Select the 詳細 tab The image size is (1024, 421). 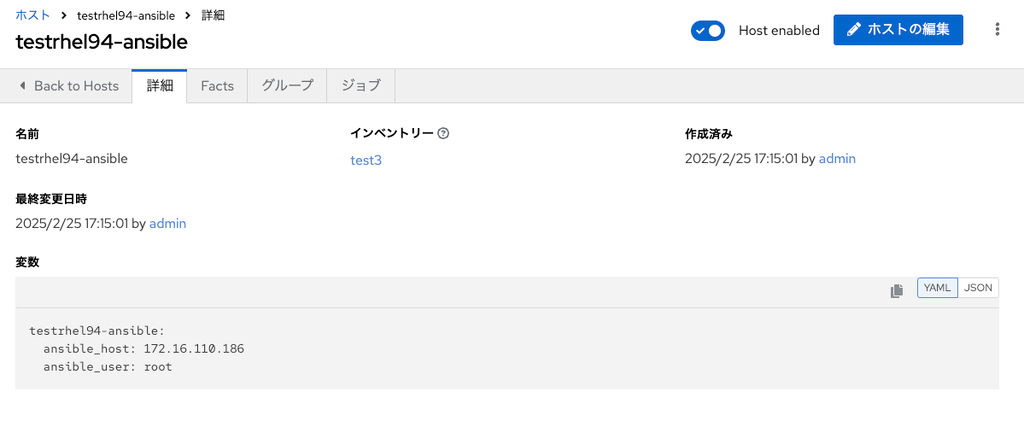[x=160, y=86]
